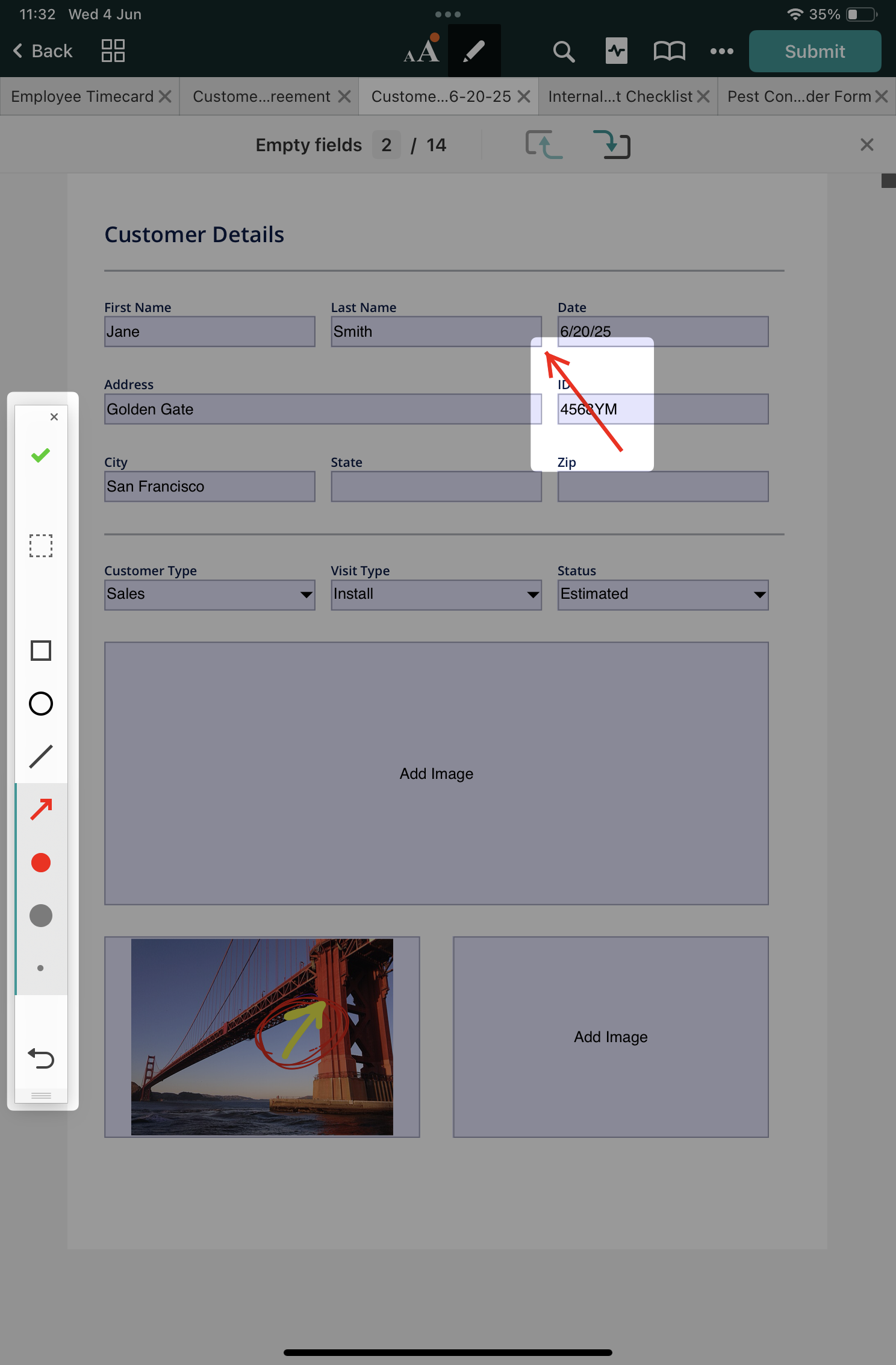Open the Status dropdown showing Estimated
The image size is (896, 1365).
662,595
